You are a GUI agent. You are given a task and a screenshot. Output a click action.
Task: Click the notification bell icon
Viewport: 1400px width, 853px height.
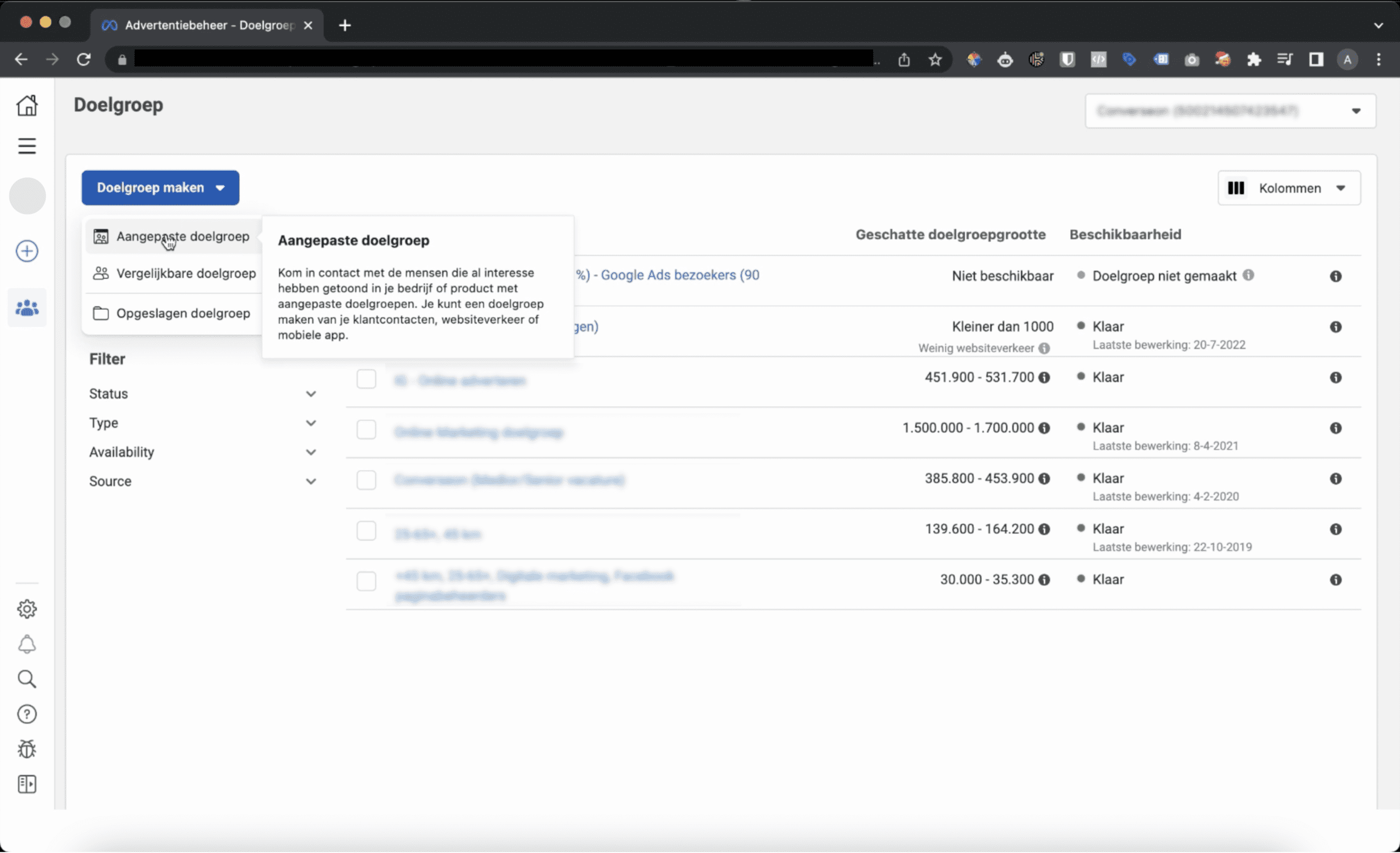[x=26, y=644]
